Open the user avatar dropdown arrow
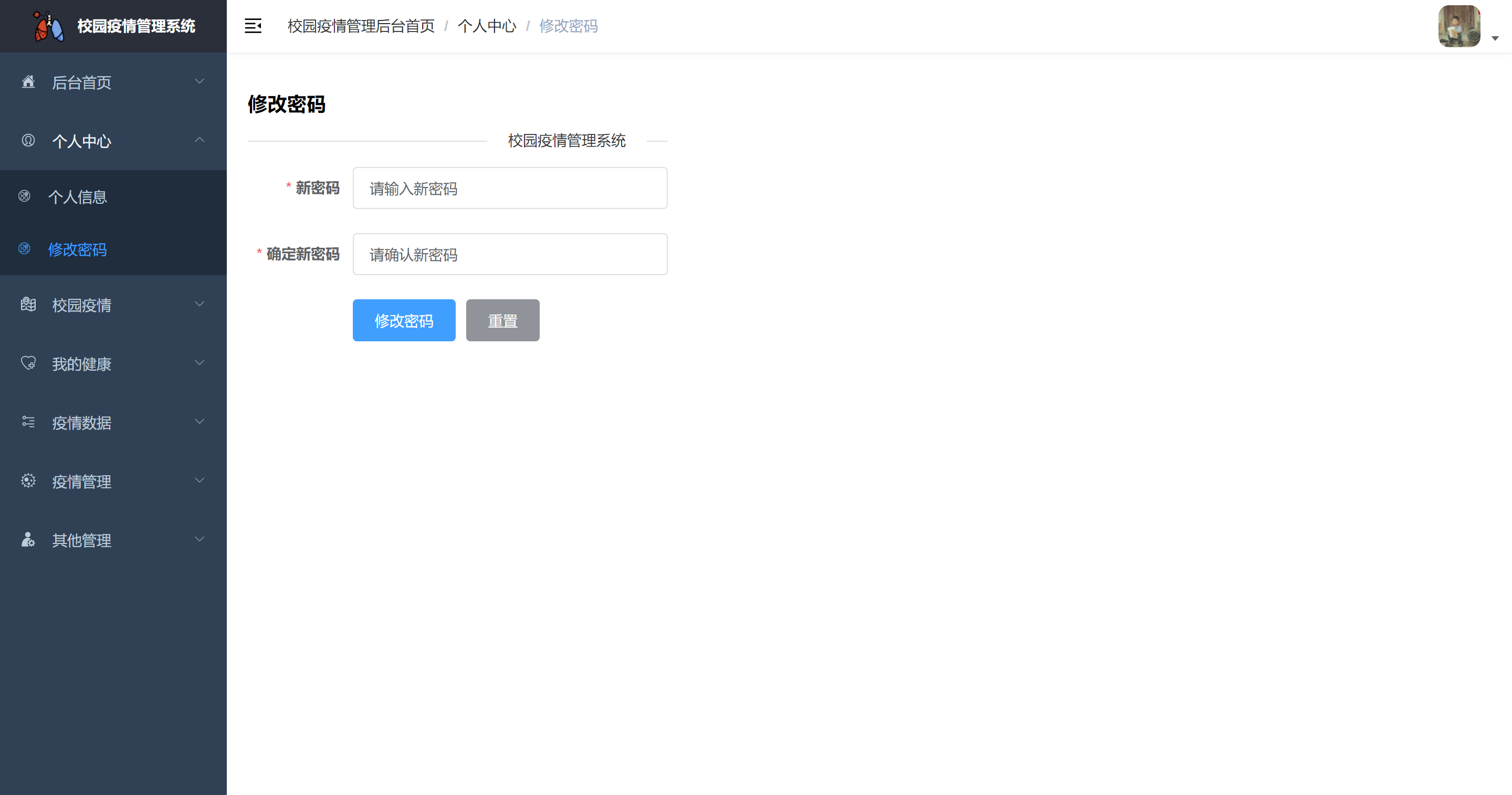The width and height of the screenshot is (1512, 795). pos(1495,38)
